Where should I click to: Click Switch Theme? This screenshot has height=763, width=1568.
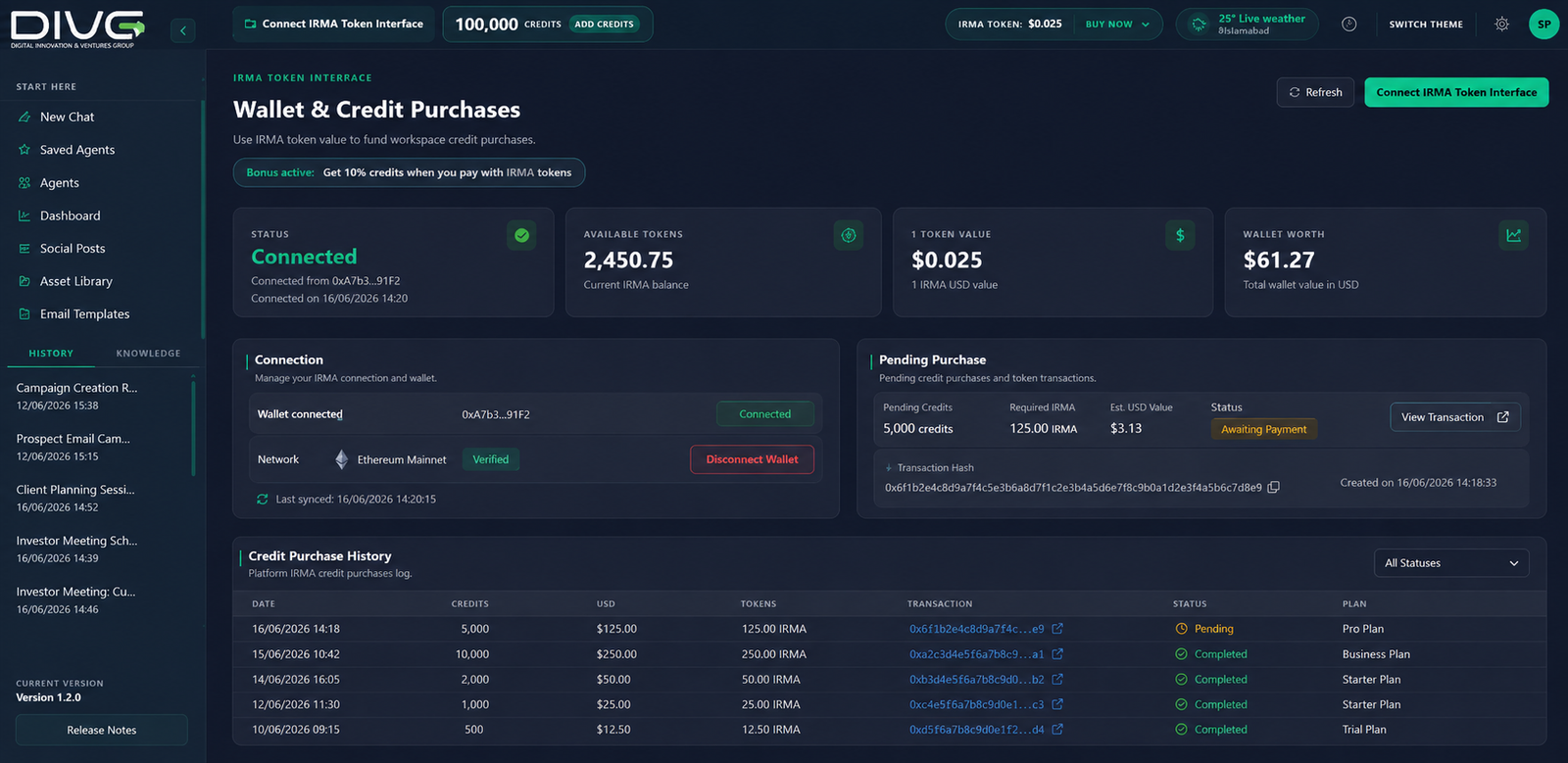coord(1426,24)
